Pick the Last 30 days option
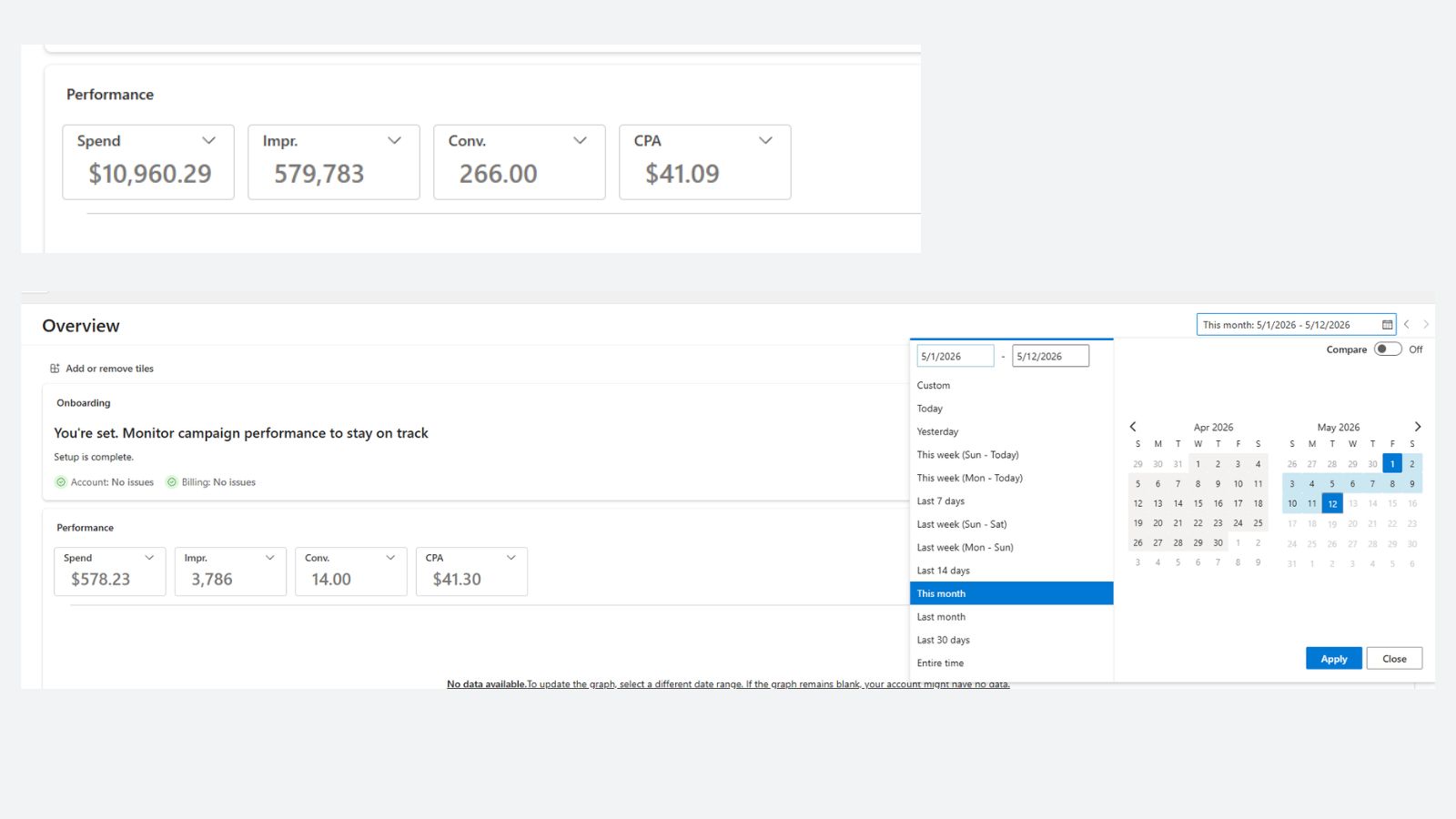1456x819 pixels. 1011,640
